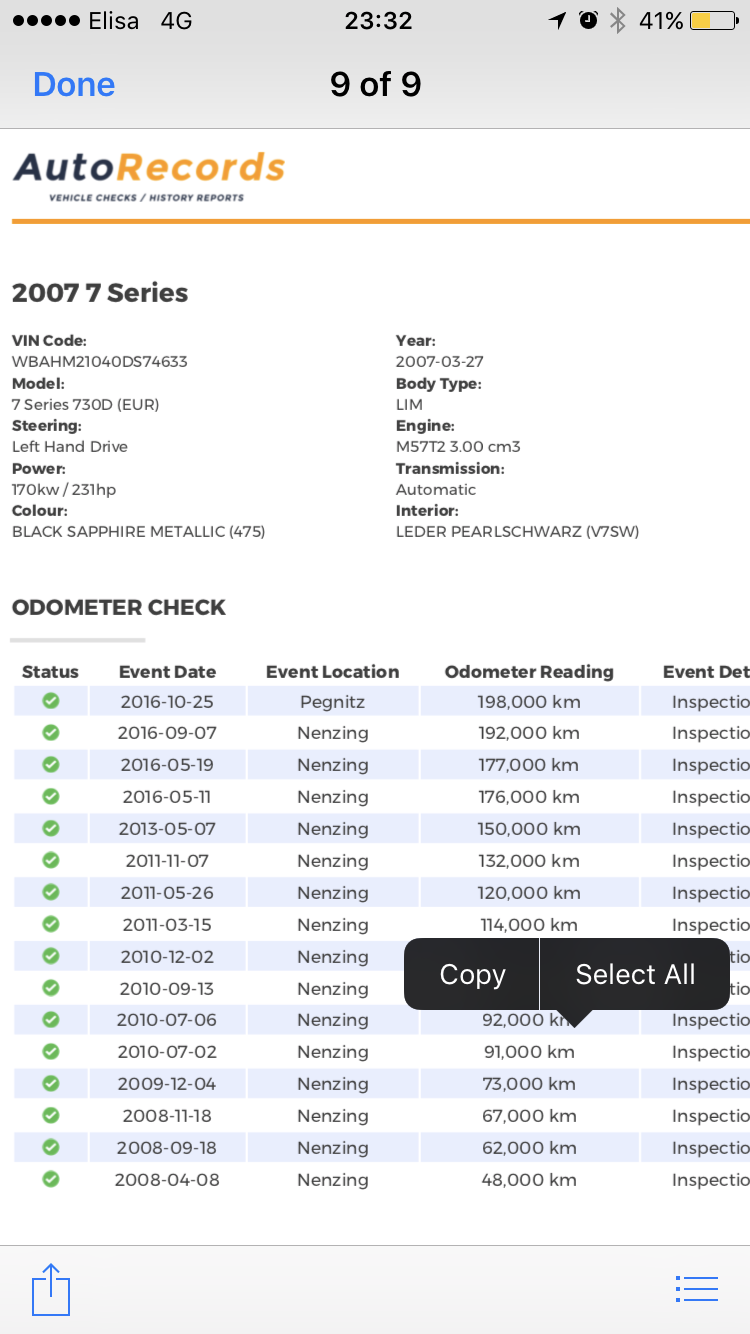Viewport: 750px width, 1334px height.
Task: Tap the 48,000 km odometer reading
Action: pyautogui.click(x=529, y=1180)
